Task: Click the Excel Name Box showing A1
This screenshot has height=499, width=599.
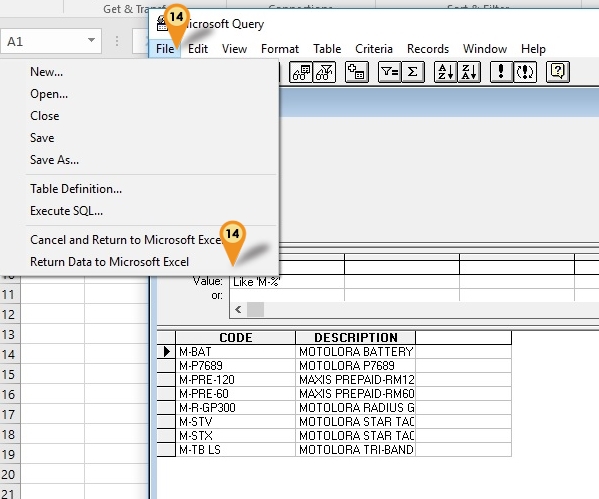Action: click(51, 41)
